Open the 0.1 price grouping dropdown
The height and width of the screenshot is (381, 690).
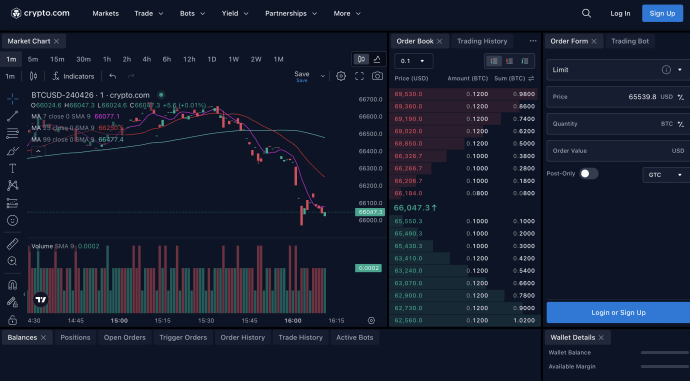click(413, 61)
